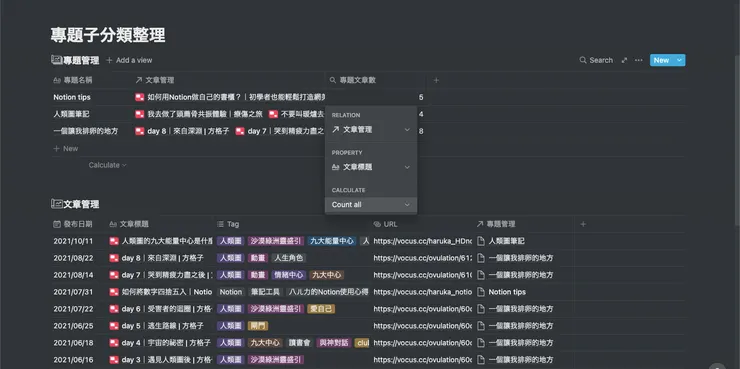Viewport: 740px width, 369px height.
Task: Click Add a view
Action: pos(129,60)
